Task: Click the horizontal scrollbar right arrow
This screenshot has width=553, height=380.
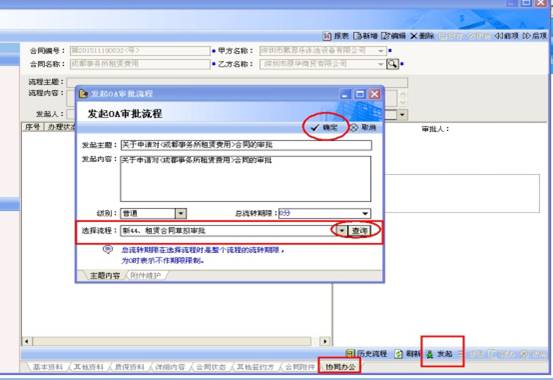Action: (324, 341)
